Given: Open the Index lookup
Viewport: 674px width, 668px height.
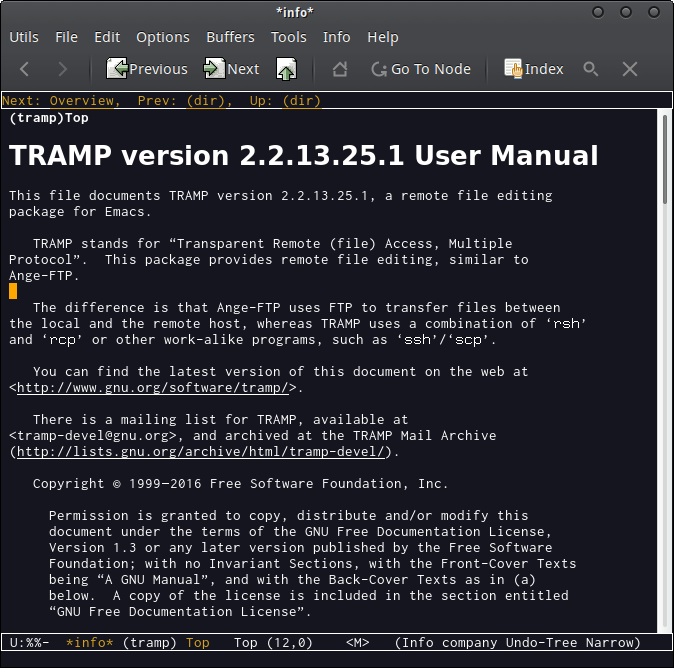Looking at the screenshot, I should (533, 69).
